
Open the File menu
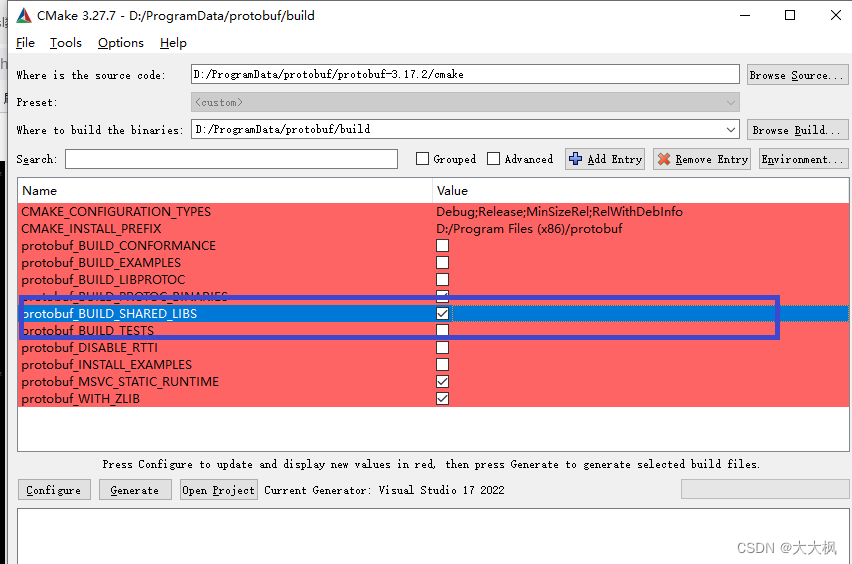[x=25, y=43]
